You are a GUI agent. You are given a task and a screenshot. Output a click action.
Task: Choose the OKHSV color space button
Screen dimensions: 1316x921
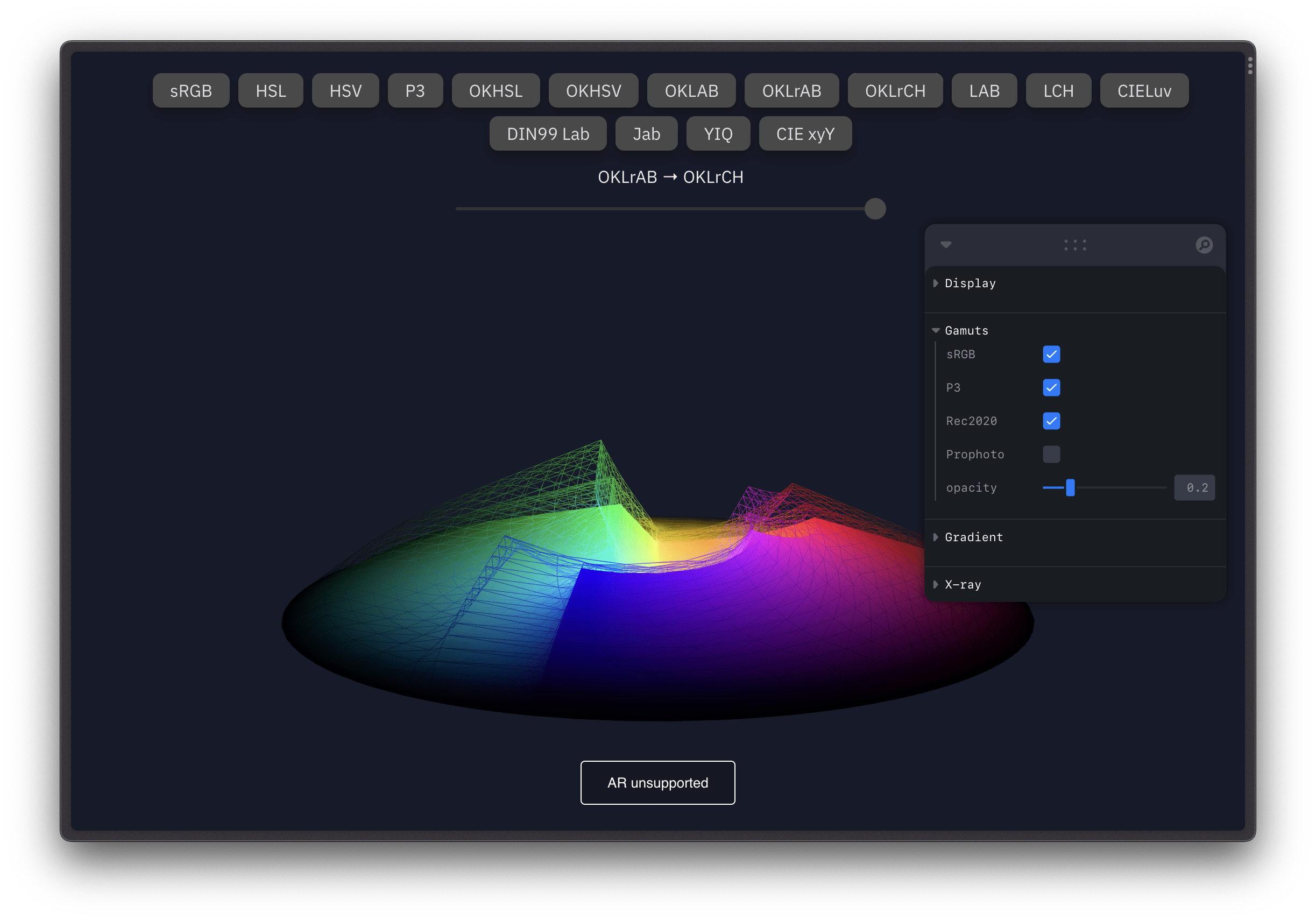coord(593,90)
